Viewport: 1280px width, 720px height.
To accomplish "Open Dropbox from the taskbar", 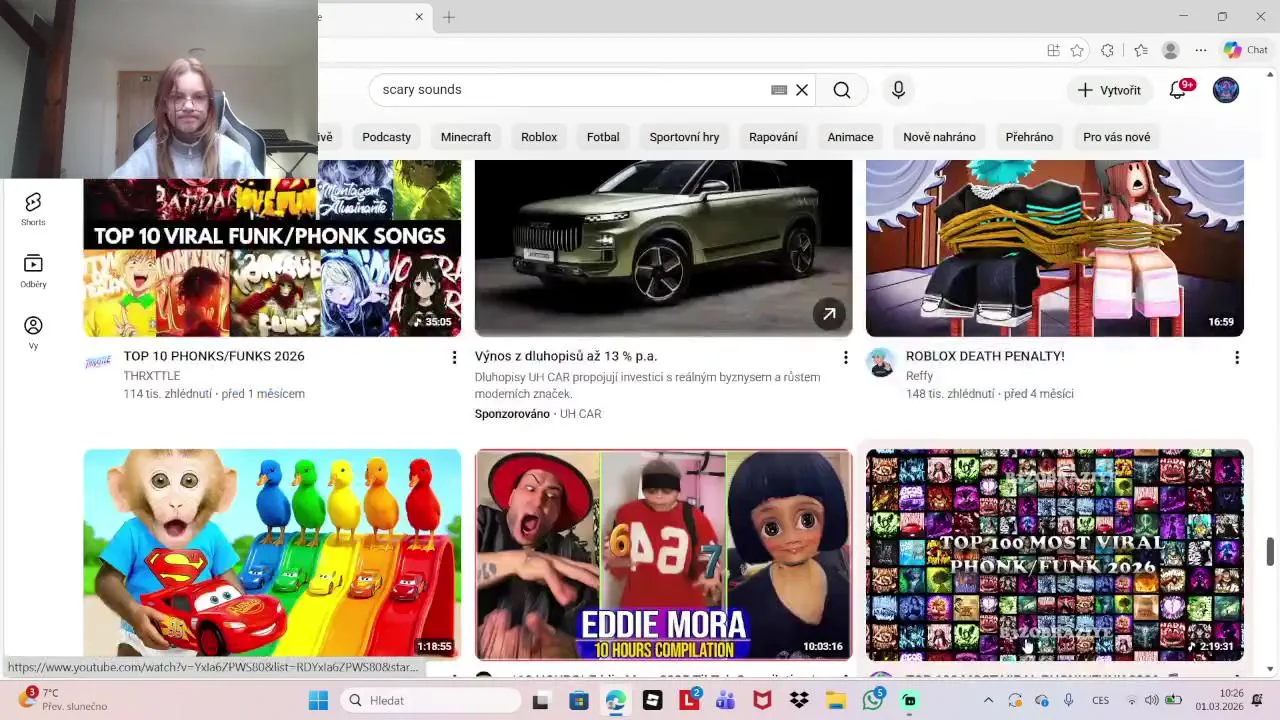I will click(799, 700).
